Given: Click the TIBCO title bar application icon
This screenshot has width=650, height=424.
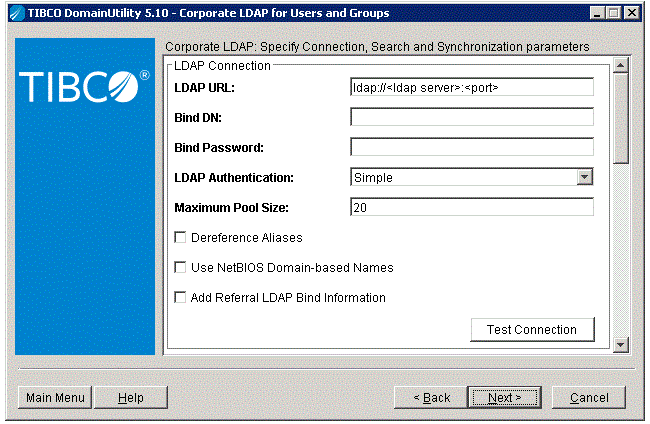Looking at the screenshot, I should click(17, 13).
